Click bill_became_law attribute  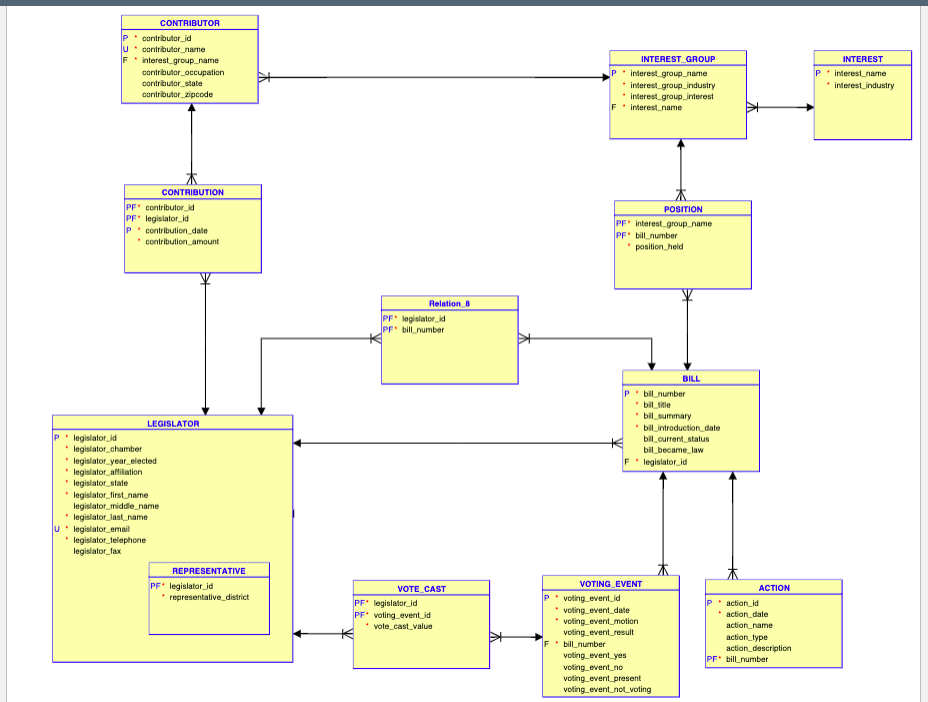point(674,450)
